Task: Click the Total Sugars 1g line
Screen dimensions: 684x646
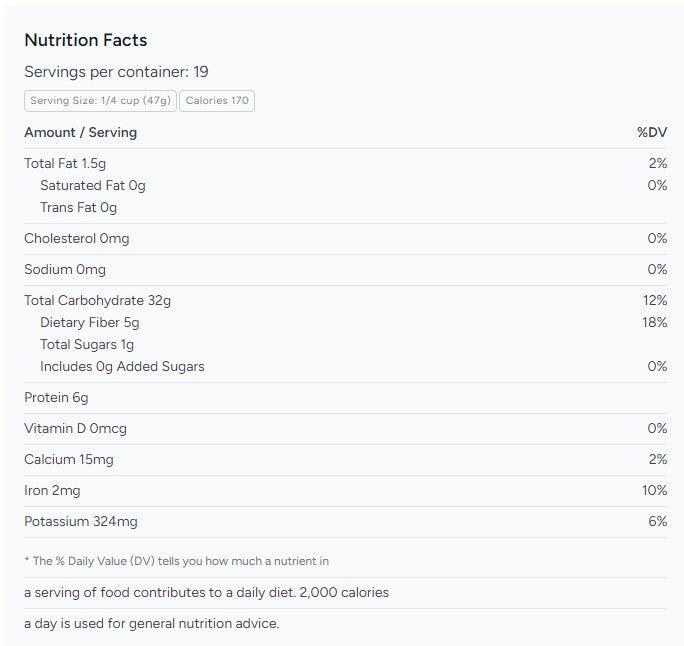Action: coord(86,344)
